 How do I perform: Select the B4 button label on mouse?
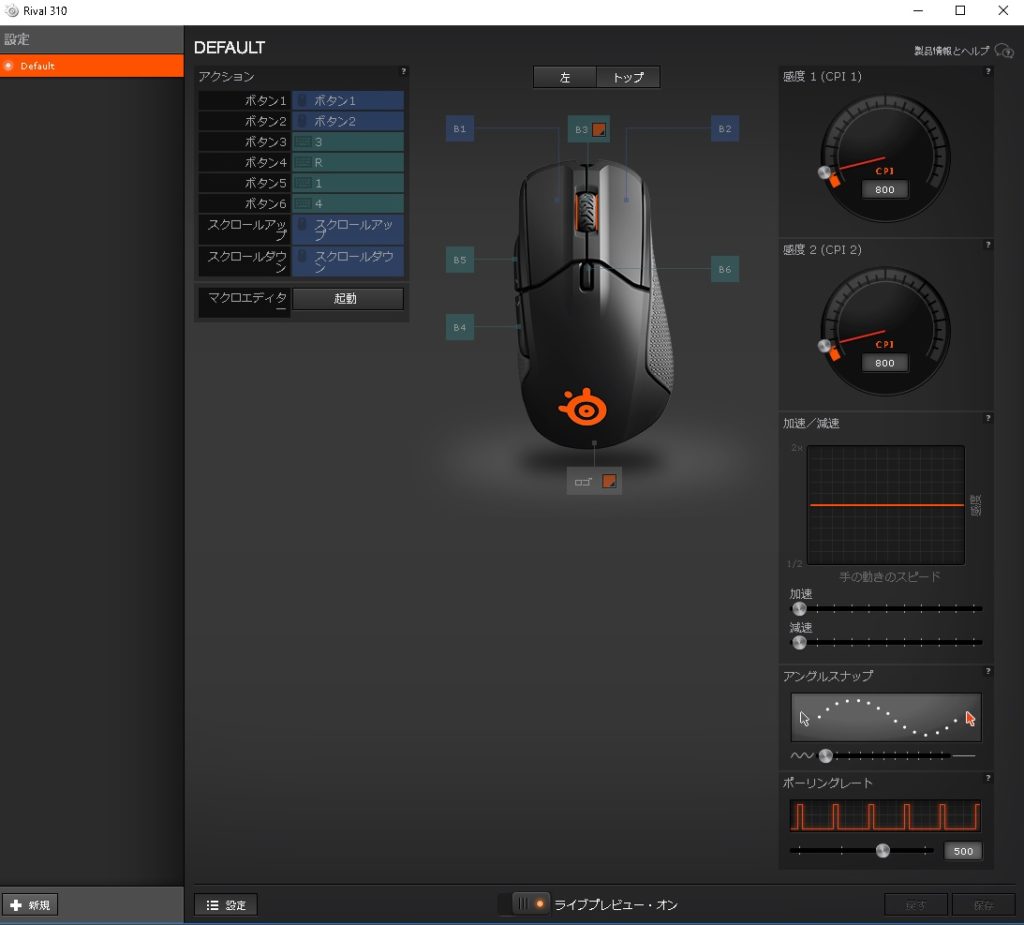click(x=460, y=327)
